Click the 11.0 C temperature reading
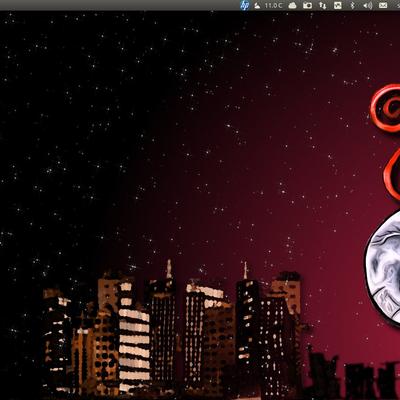400x400 pixels. [x=273, y=6]
